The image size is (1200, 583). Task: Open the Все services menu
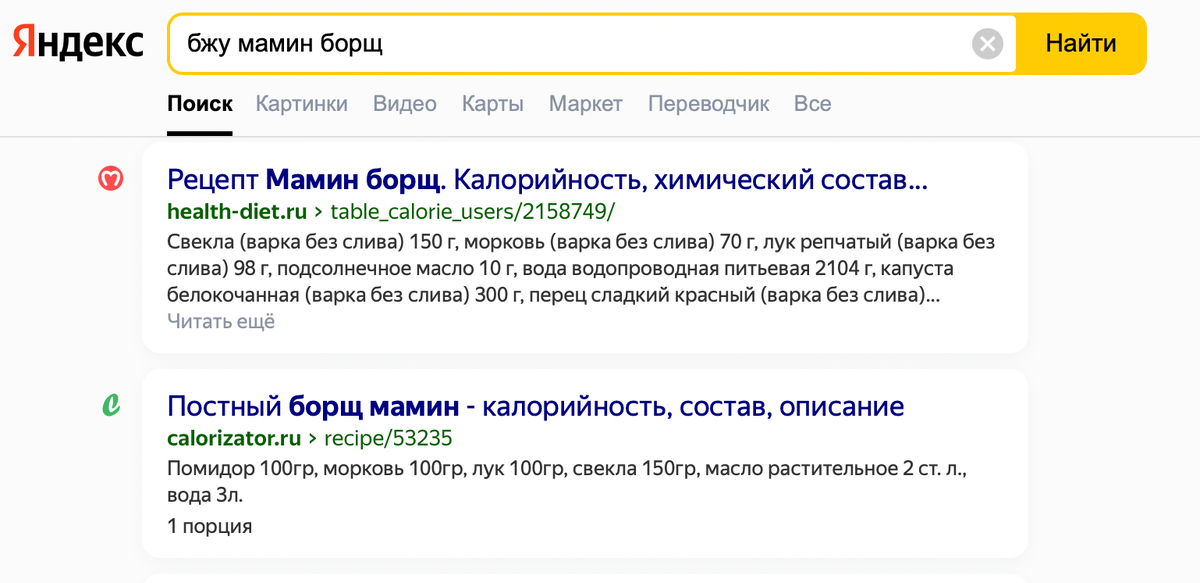point(812,103)
